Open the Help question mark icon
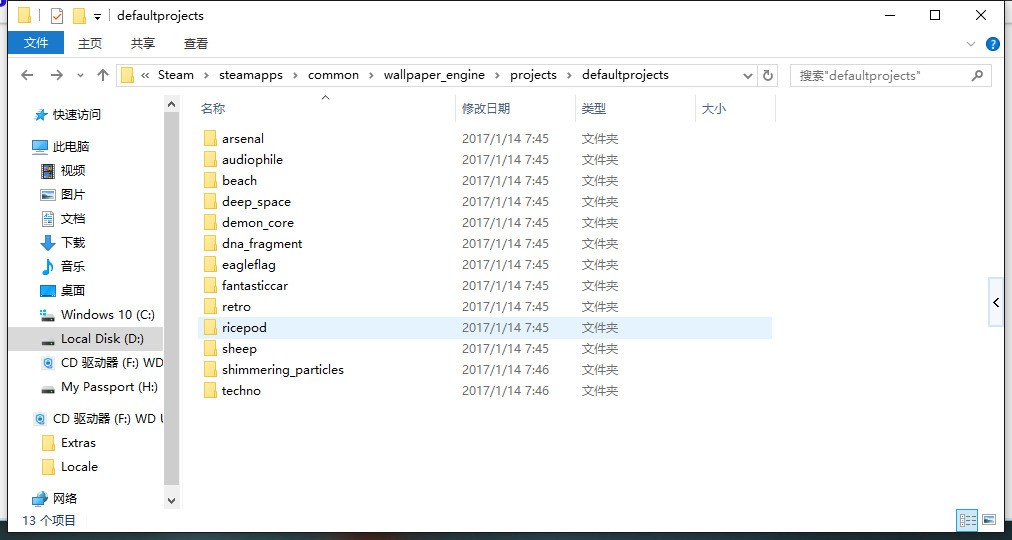 (992, 44)
